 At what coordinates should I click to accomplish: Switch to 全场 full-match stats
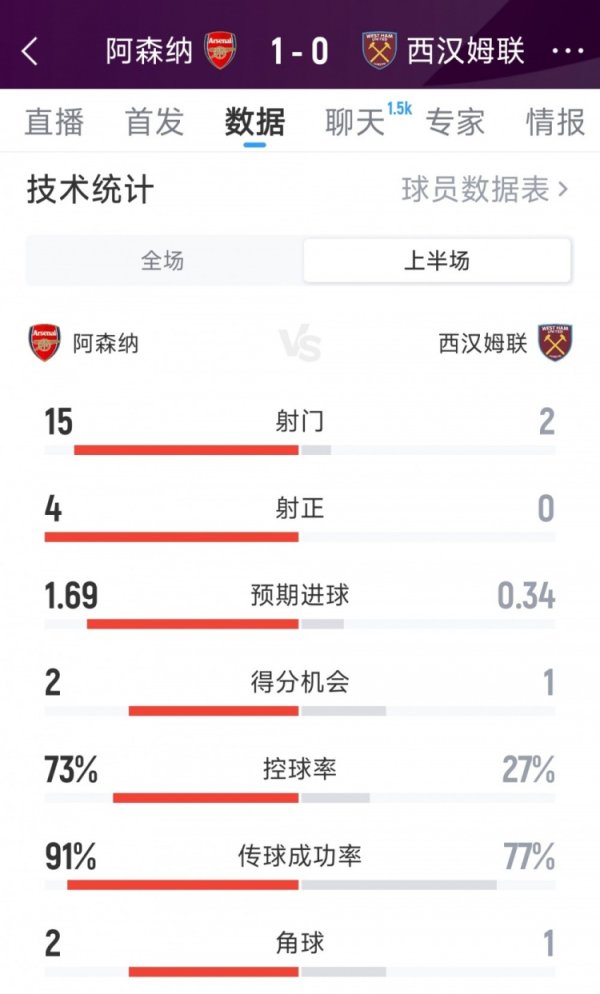click(x=163, y=261)
